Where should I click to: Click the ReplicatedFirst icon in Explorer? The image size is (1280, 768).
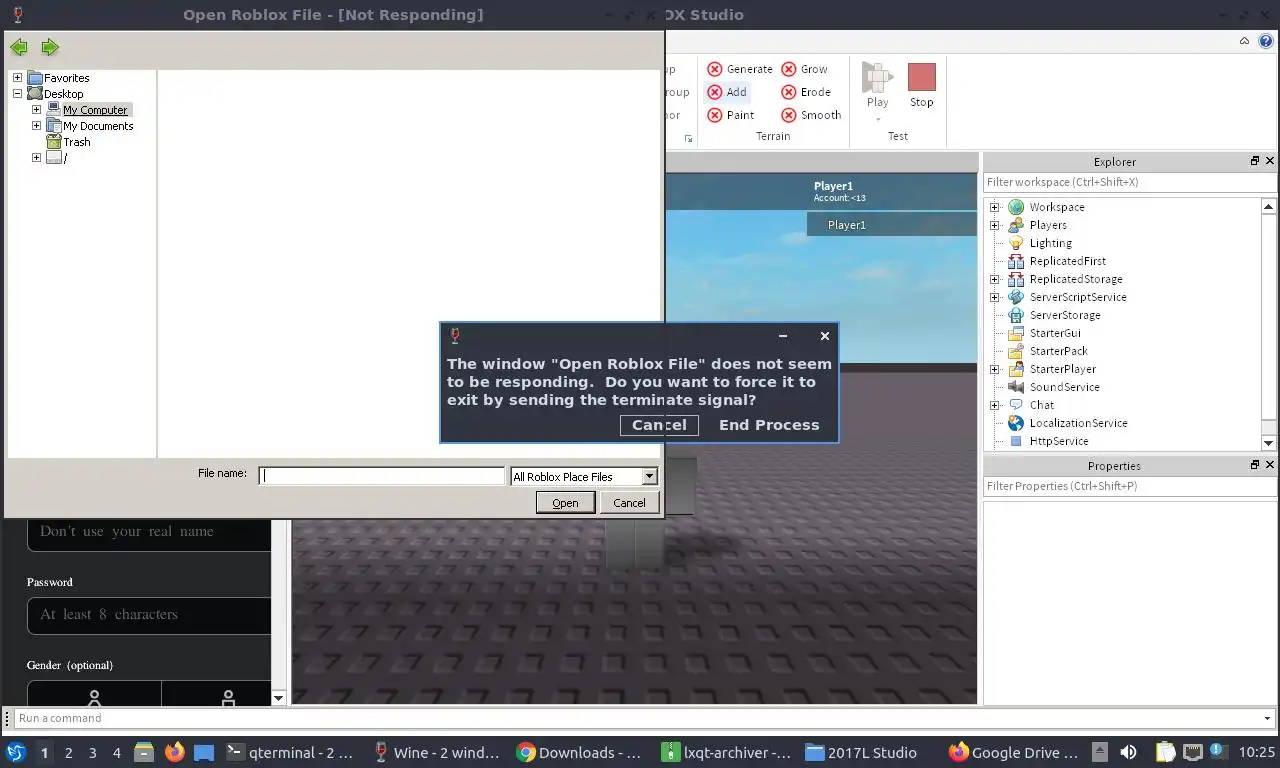click(x=1016, y=261)
